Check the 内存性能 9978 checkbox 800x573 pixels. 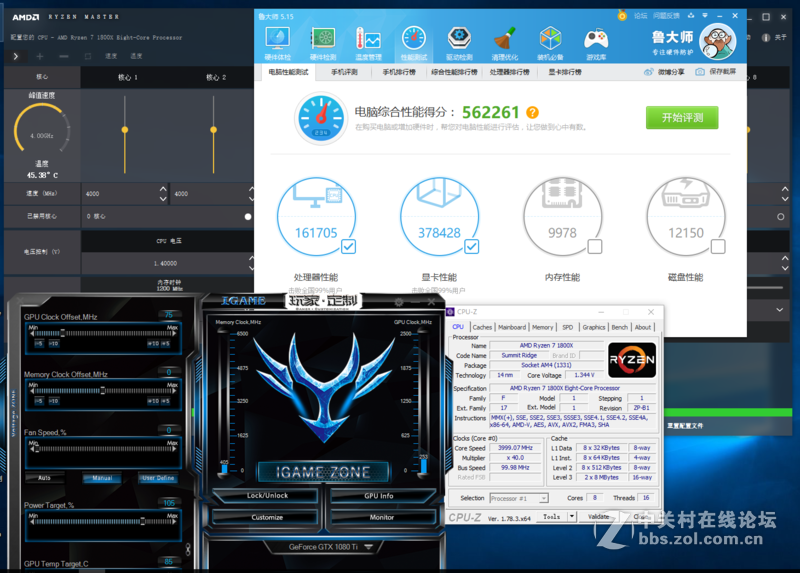(595, 247)
